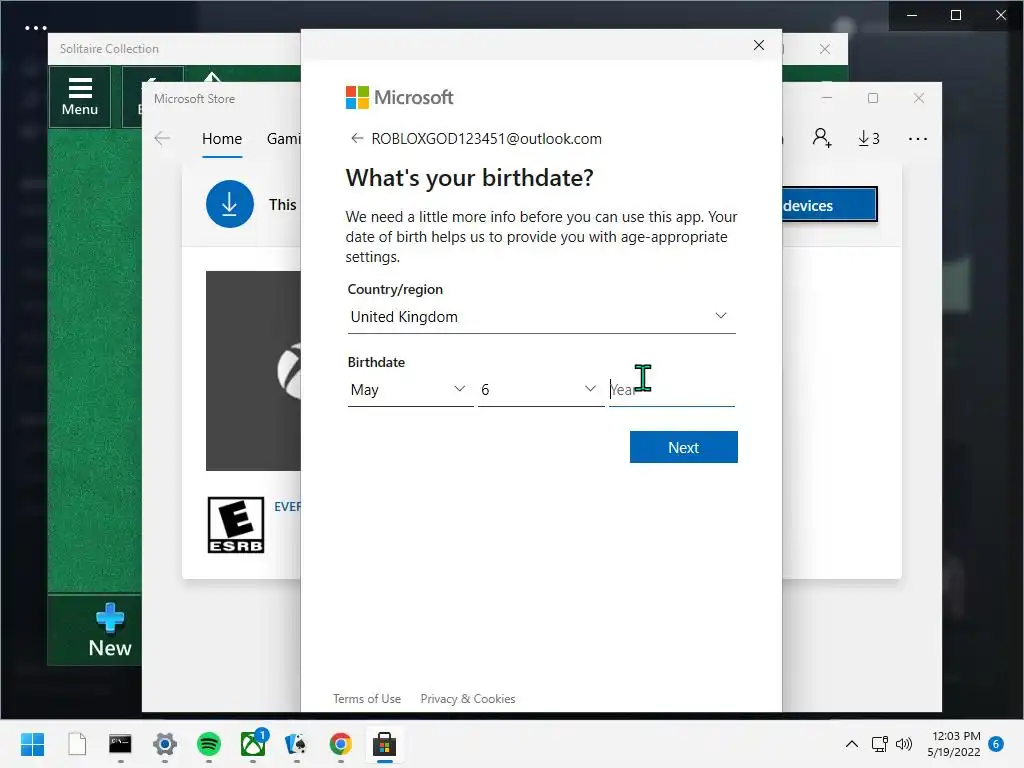Click the ESRB Everyone rating badge
The image size is (1024, 768).
coord(236,525)
